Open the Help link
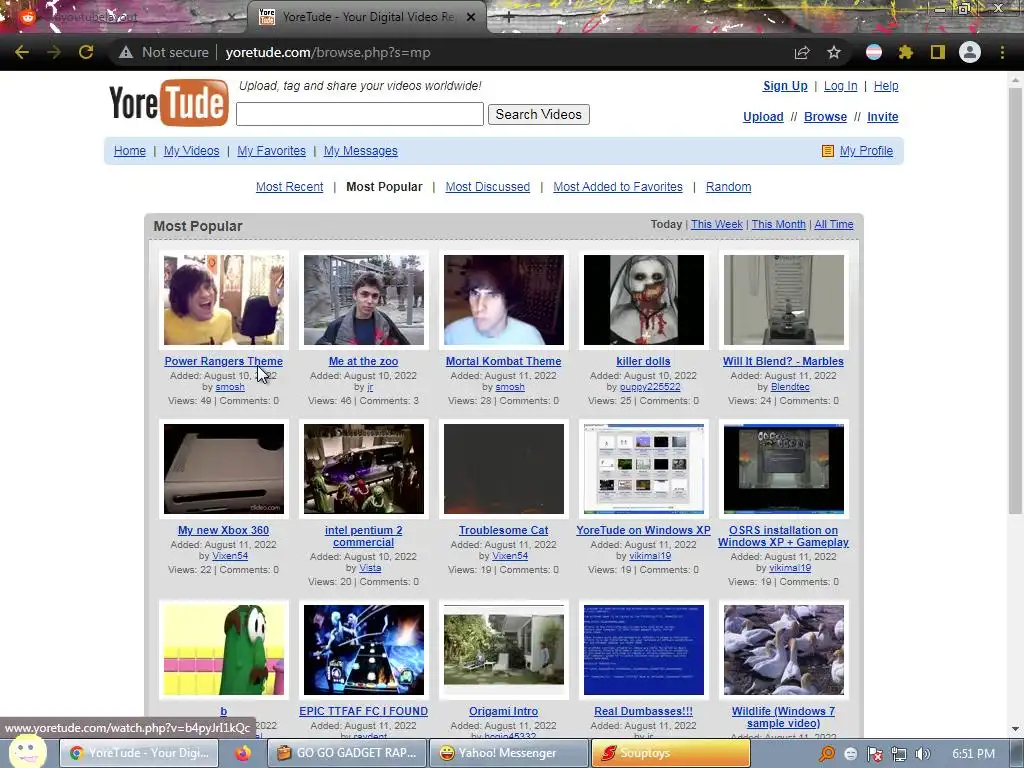The height and width of the screenshot is (768, 1024). (886, 86)
